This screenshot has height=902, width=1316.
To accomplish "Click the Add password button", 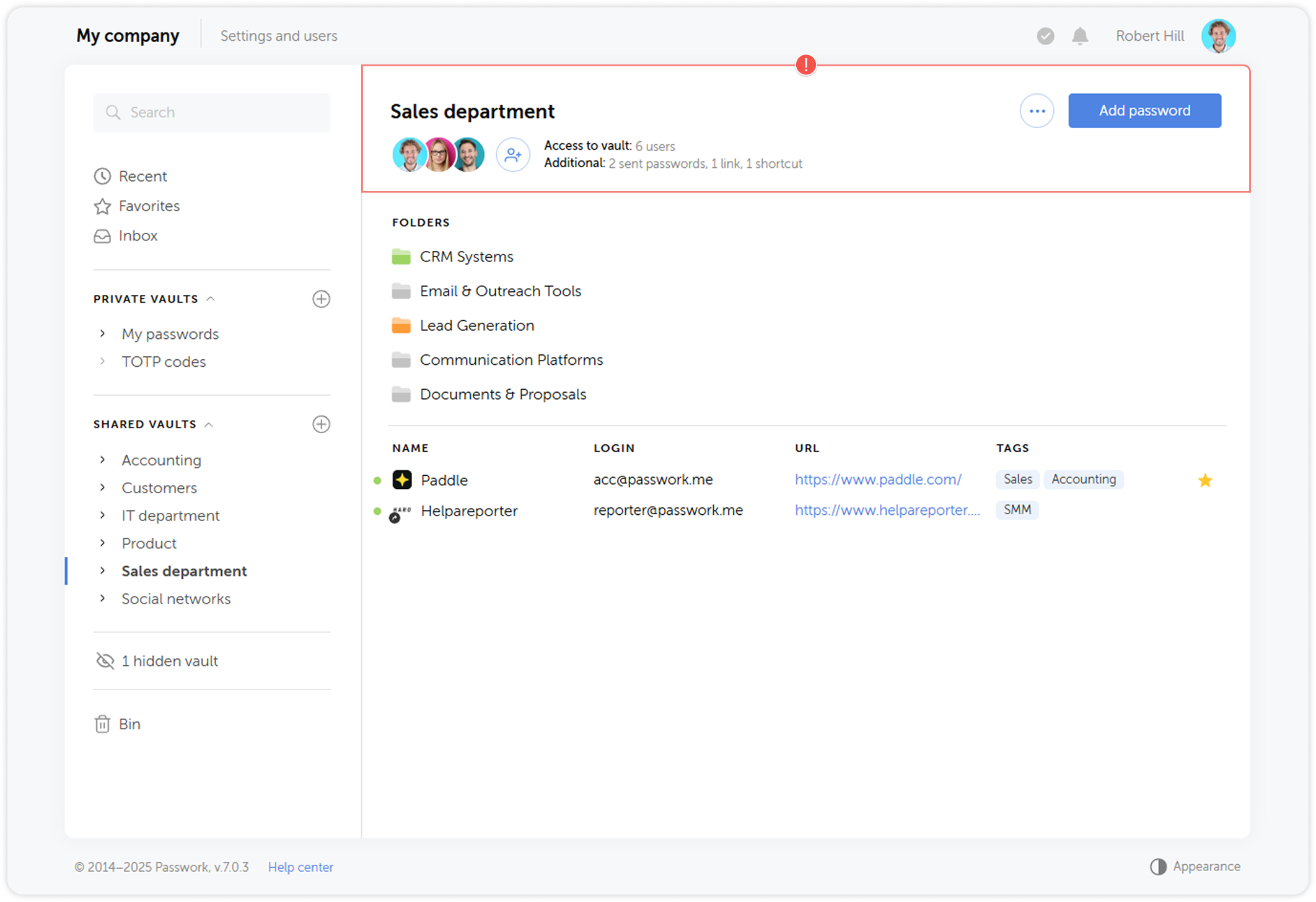I will pos(1144,111).
